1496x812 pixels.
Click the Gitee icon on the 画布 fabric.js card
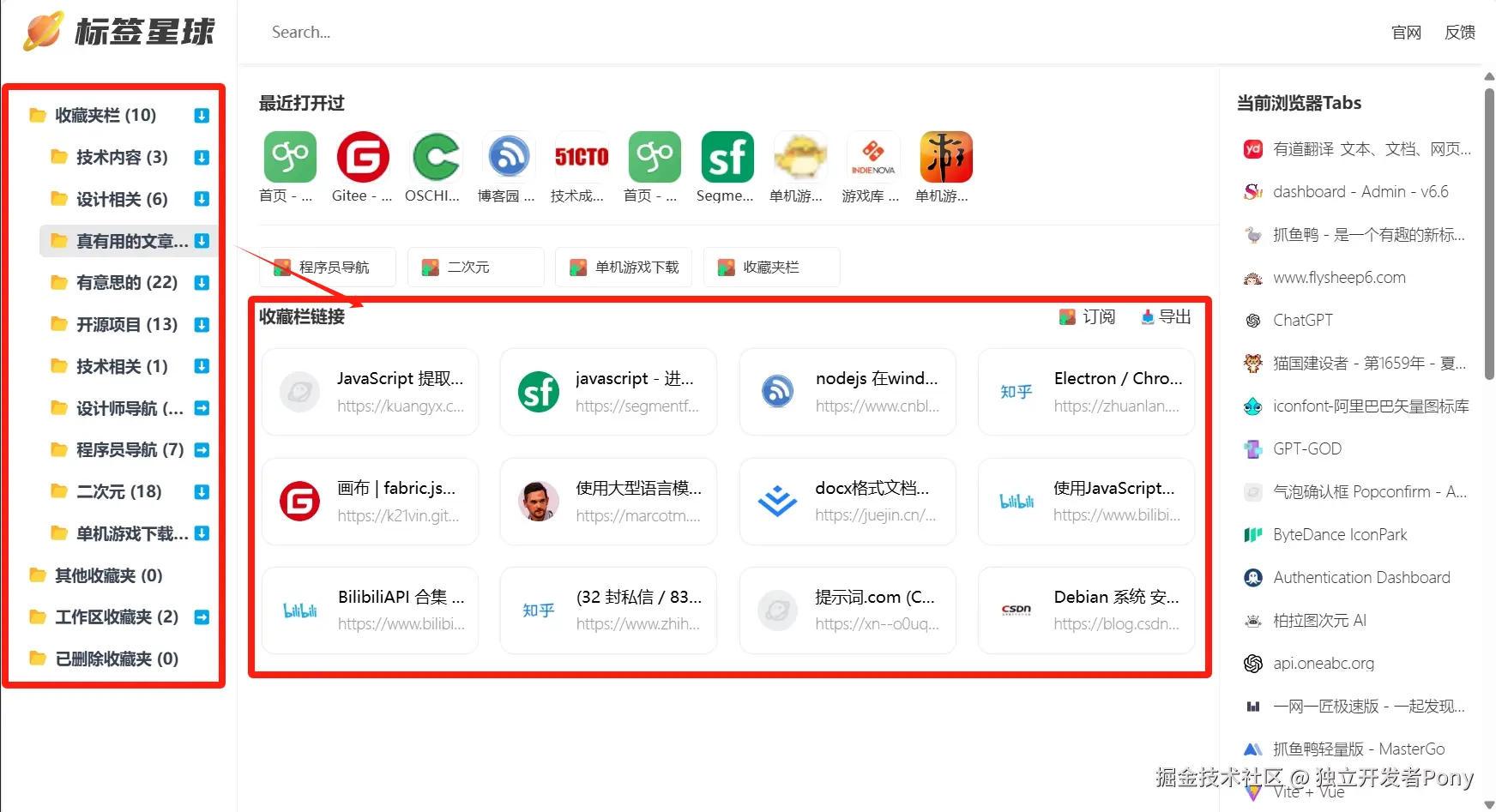point(300,502)
